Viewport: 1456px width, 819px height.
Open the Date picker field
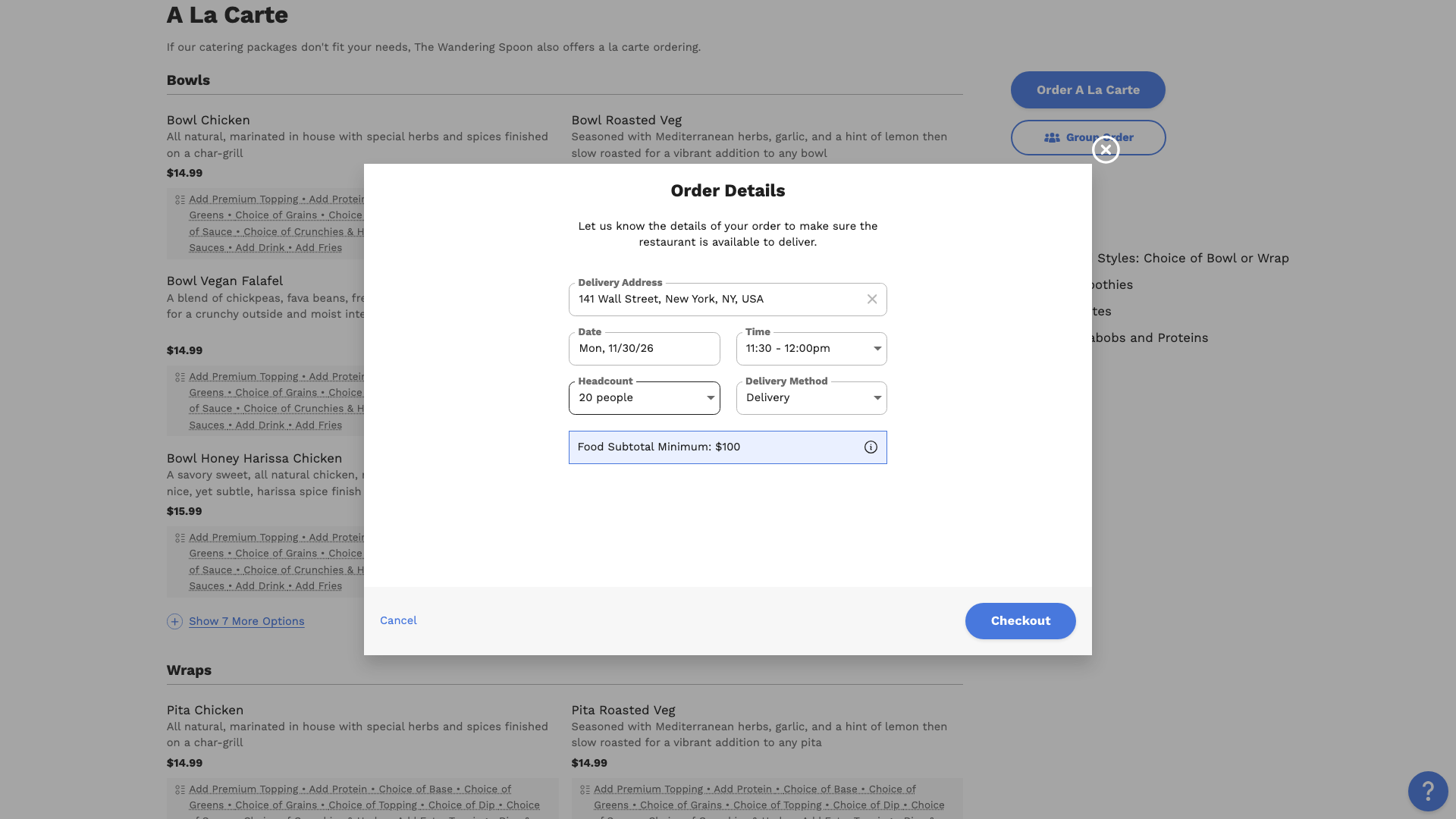(x=645, y=349)
